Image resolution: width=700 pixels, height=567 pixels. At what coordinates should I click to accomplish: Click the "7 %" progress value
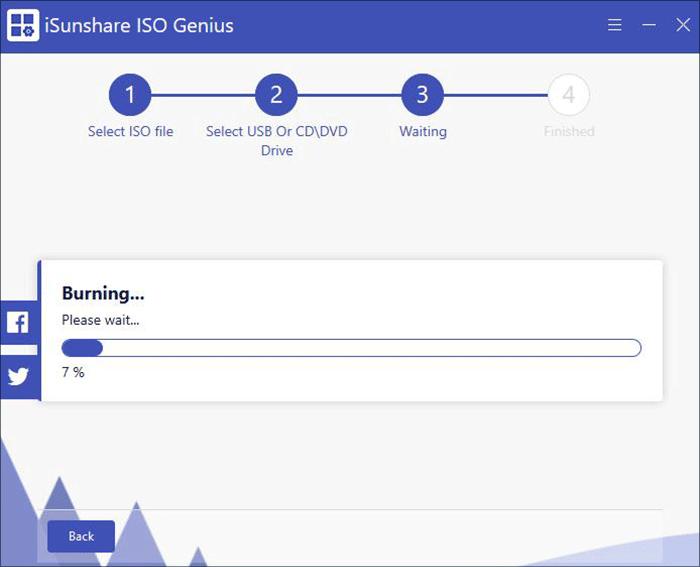tap(73, 372)
